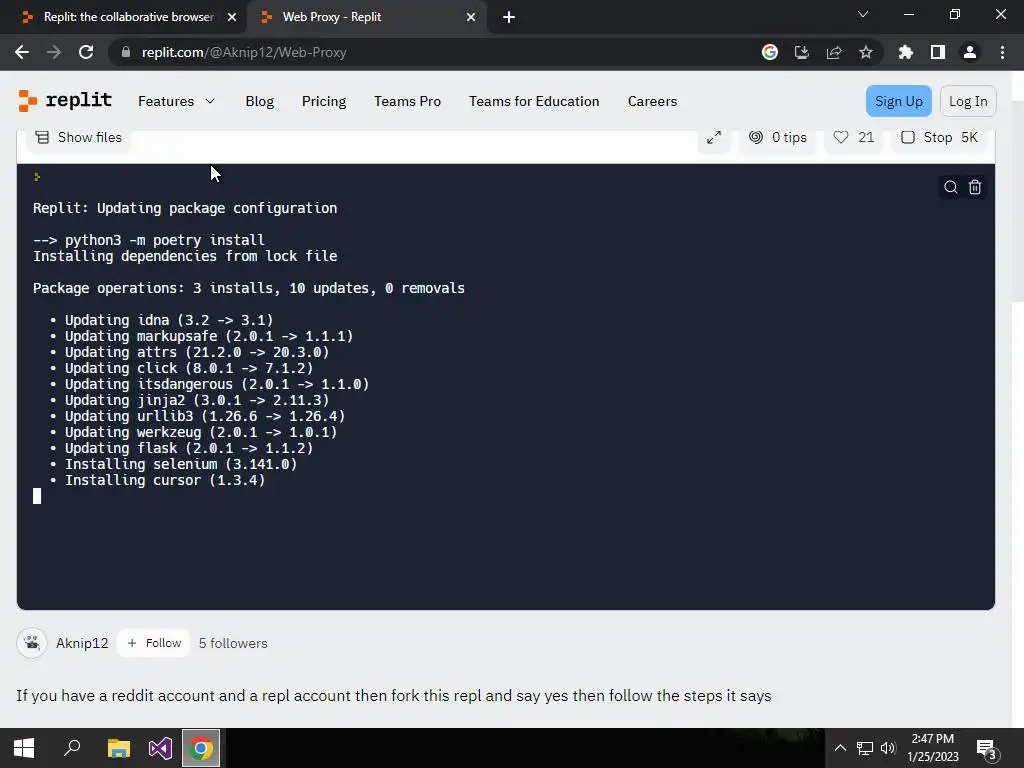Share this page icon

[x=834, y=52]
